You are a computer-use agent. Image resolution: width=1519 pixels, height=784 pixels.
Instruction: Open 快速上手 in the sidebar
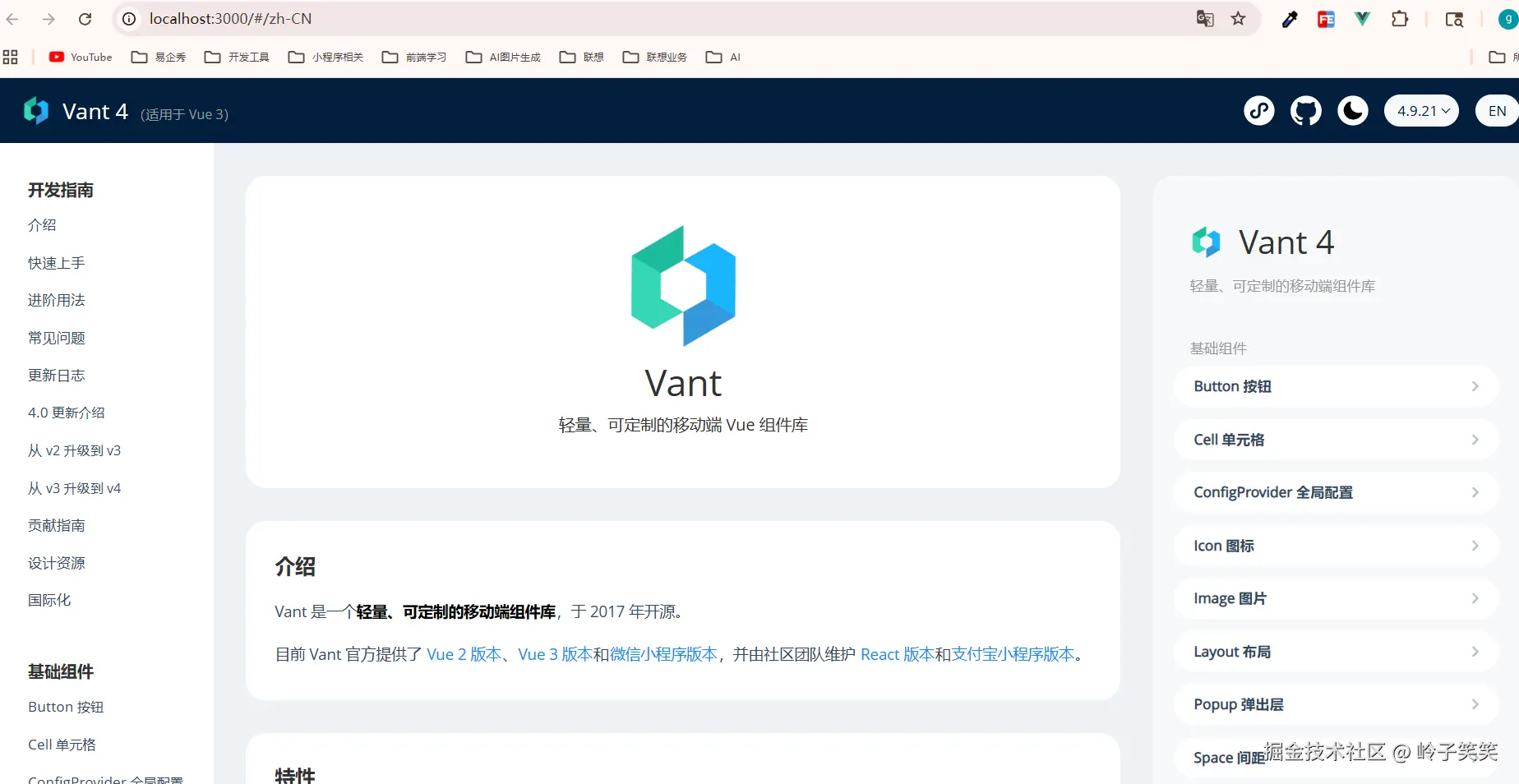coord(57,263)
